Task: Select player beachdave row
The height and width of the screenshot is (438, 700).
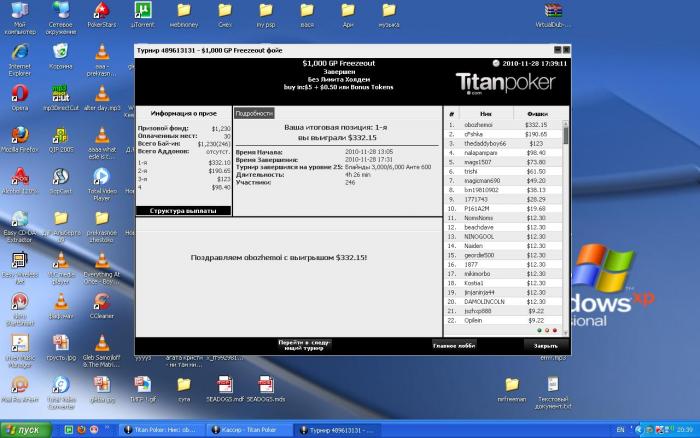Action: pyautogui.click(x=503, y=227)
